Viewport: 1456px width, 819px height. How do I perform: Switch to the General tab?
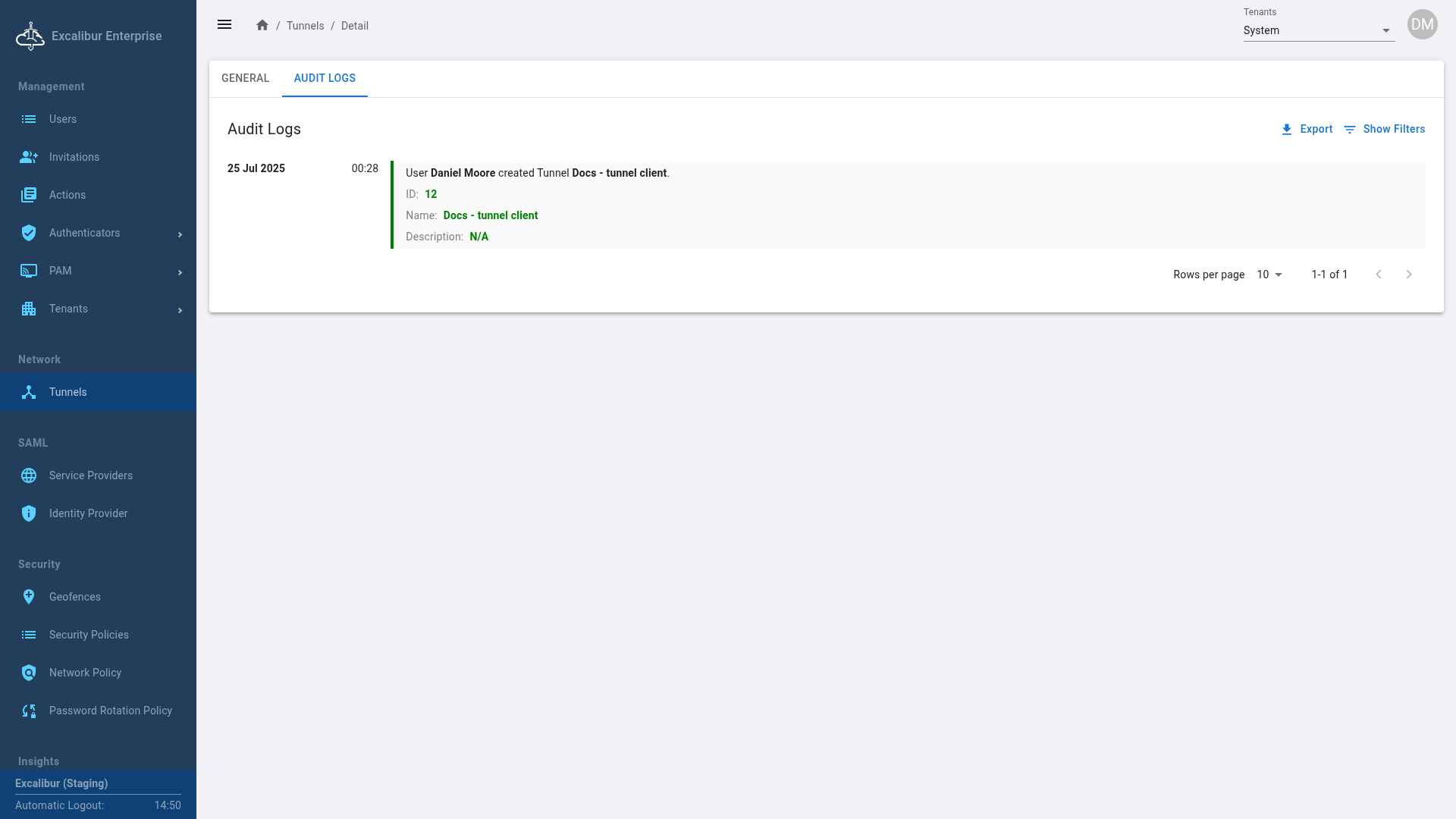pyautogui.click(x=245, y=78)
